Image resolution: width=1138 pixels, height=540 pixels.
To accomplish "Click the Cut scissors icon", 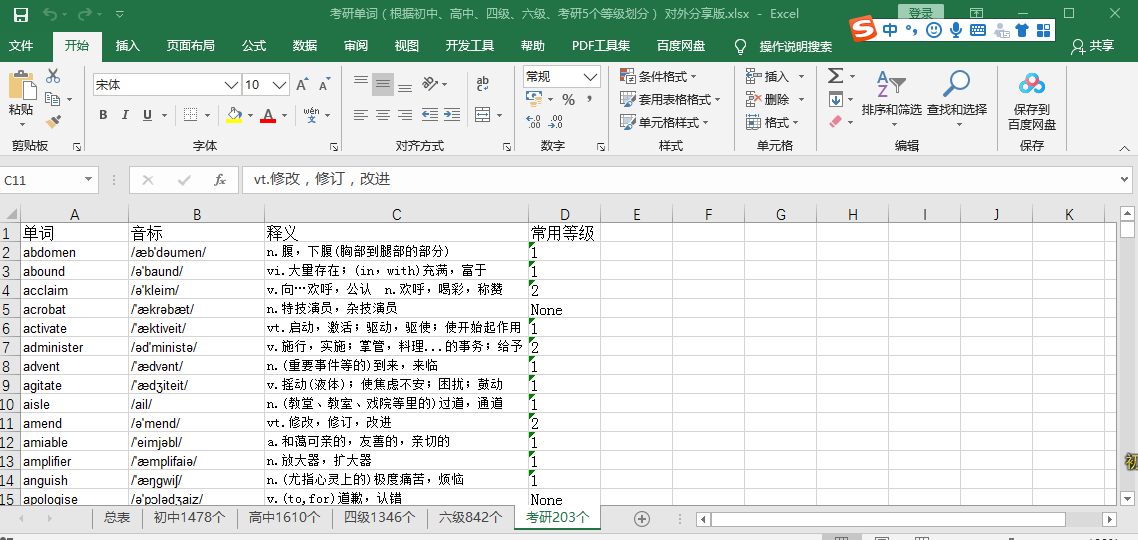I will [52, 75].
